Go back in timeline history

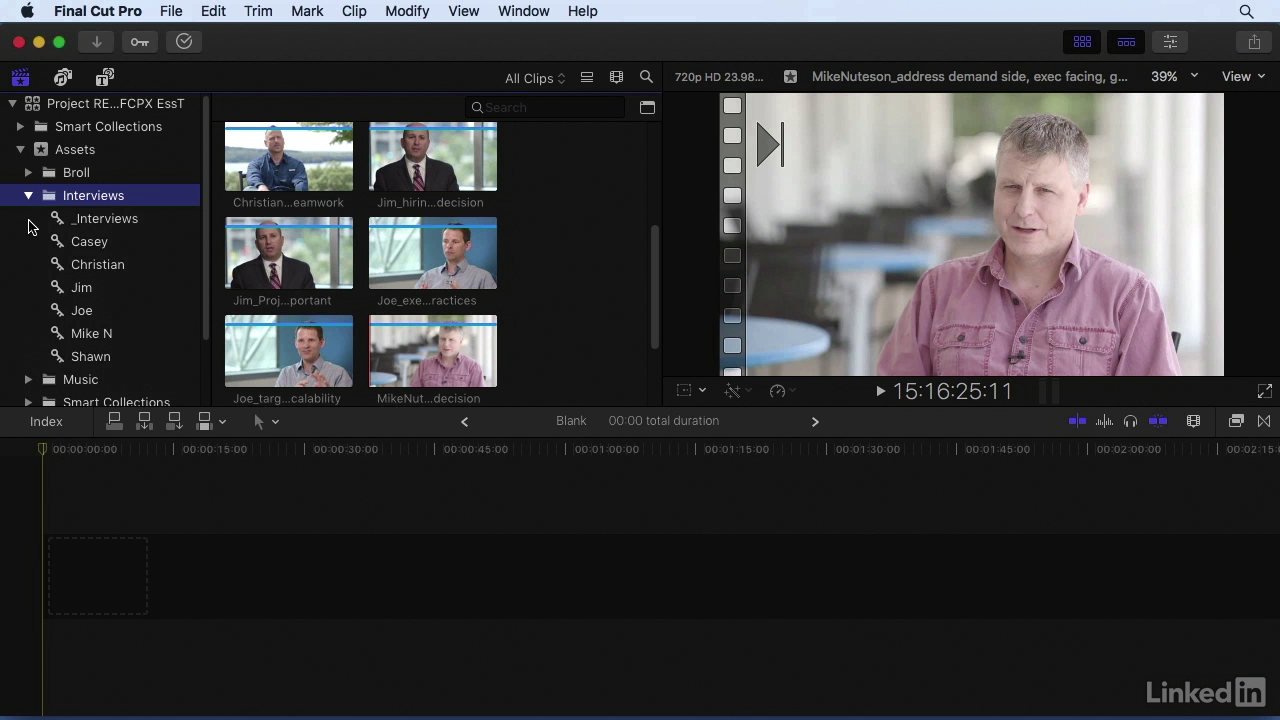click(x=464, y=421)
